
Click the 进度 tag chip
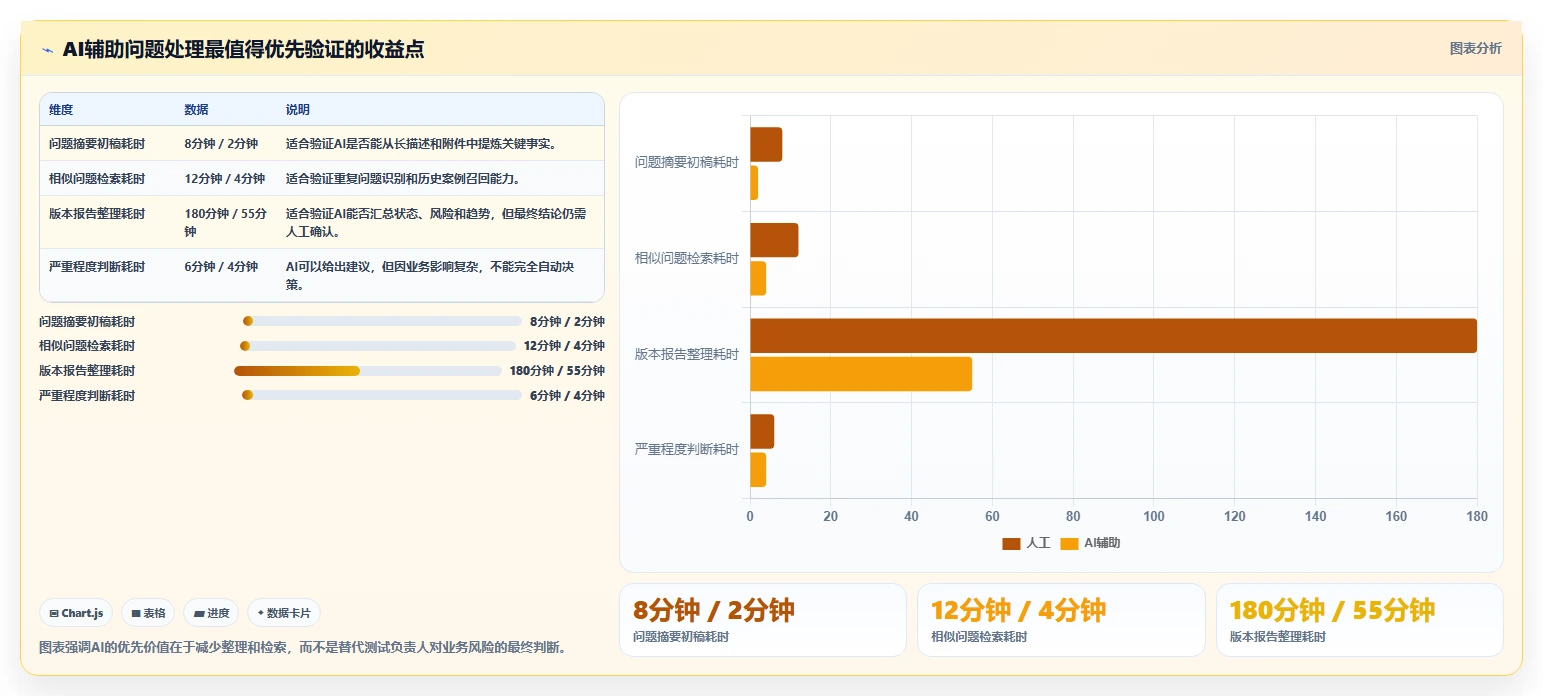click(211, 613)
